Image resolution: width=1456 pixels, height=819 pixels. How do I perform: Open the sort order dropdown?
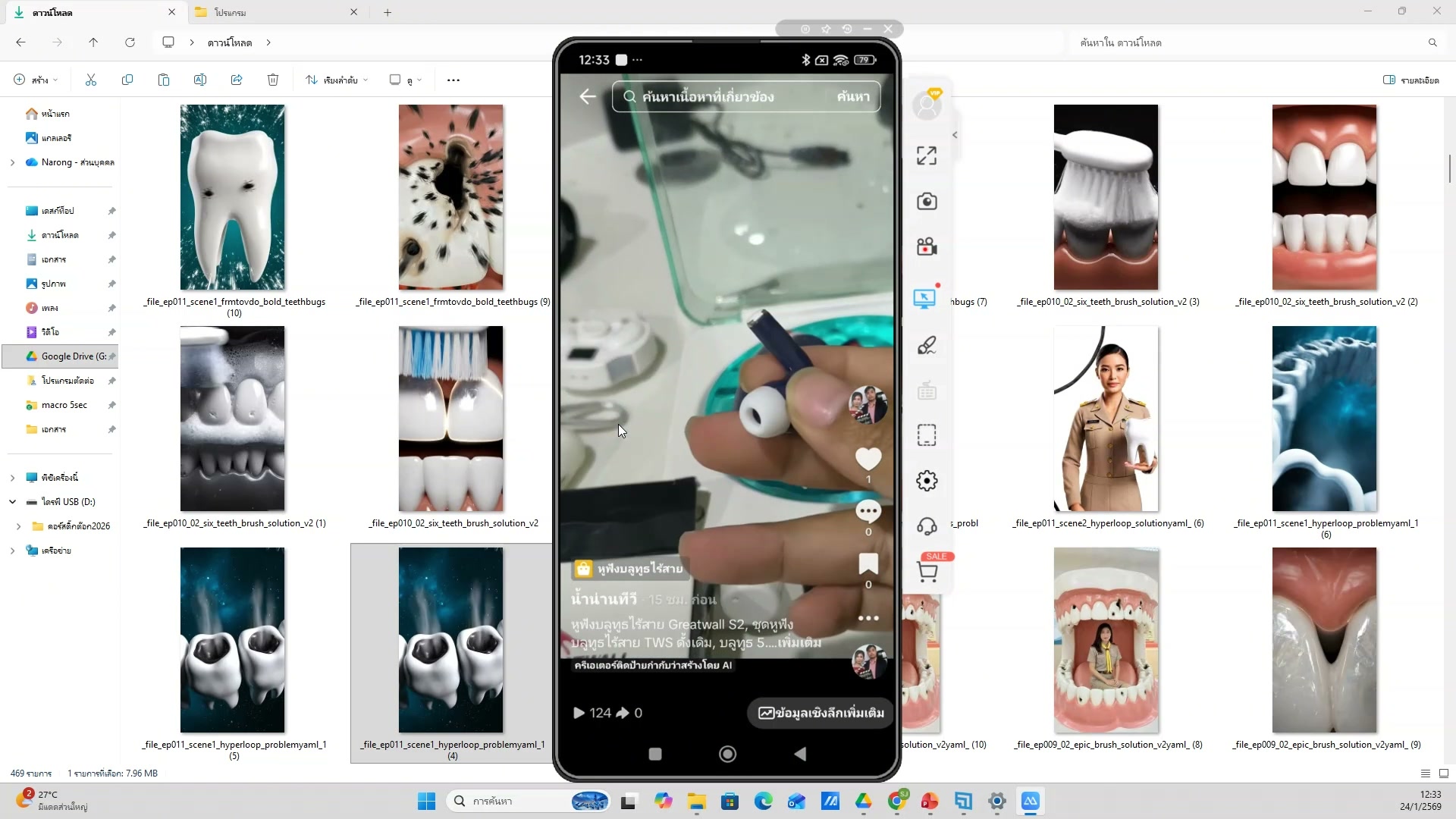tap(337, 80)
